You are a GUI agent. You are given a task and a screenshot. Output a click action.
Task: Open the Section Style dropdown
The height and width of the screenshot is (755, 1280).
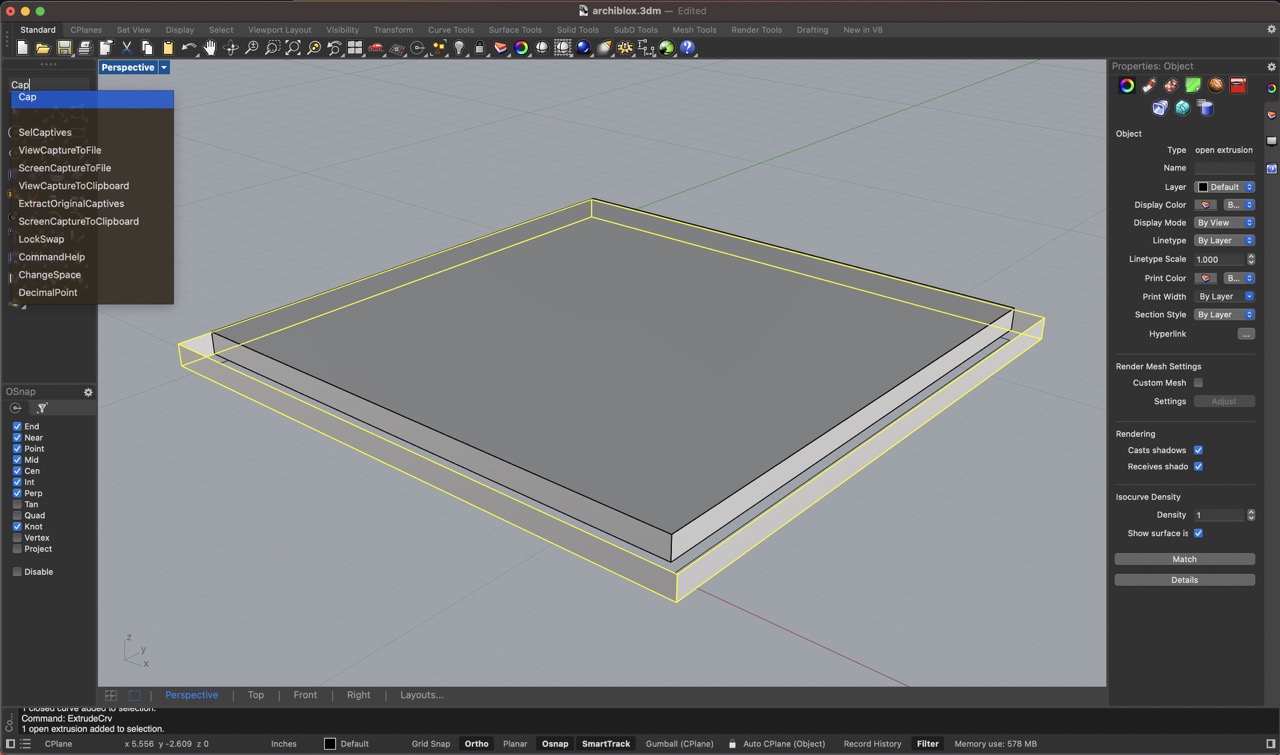point(1225,315)
